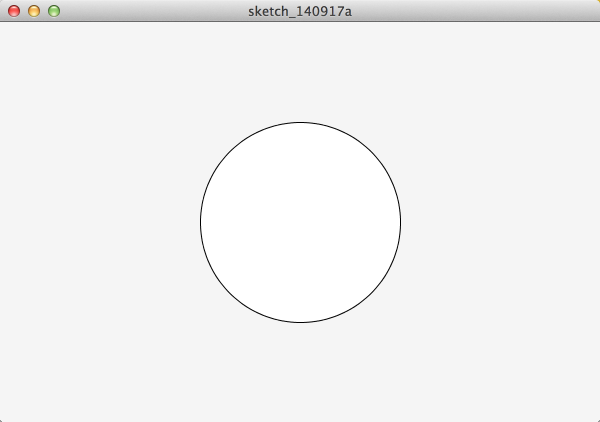Click gray canvas area above the circle
Screen dimensions: 600x422
click(x=300, y=72)
